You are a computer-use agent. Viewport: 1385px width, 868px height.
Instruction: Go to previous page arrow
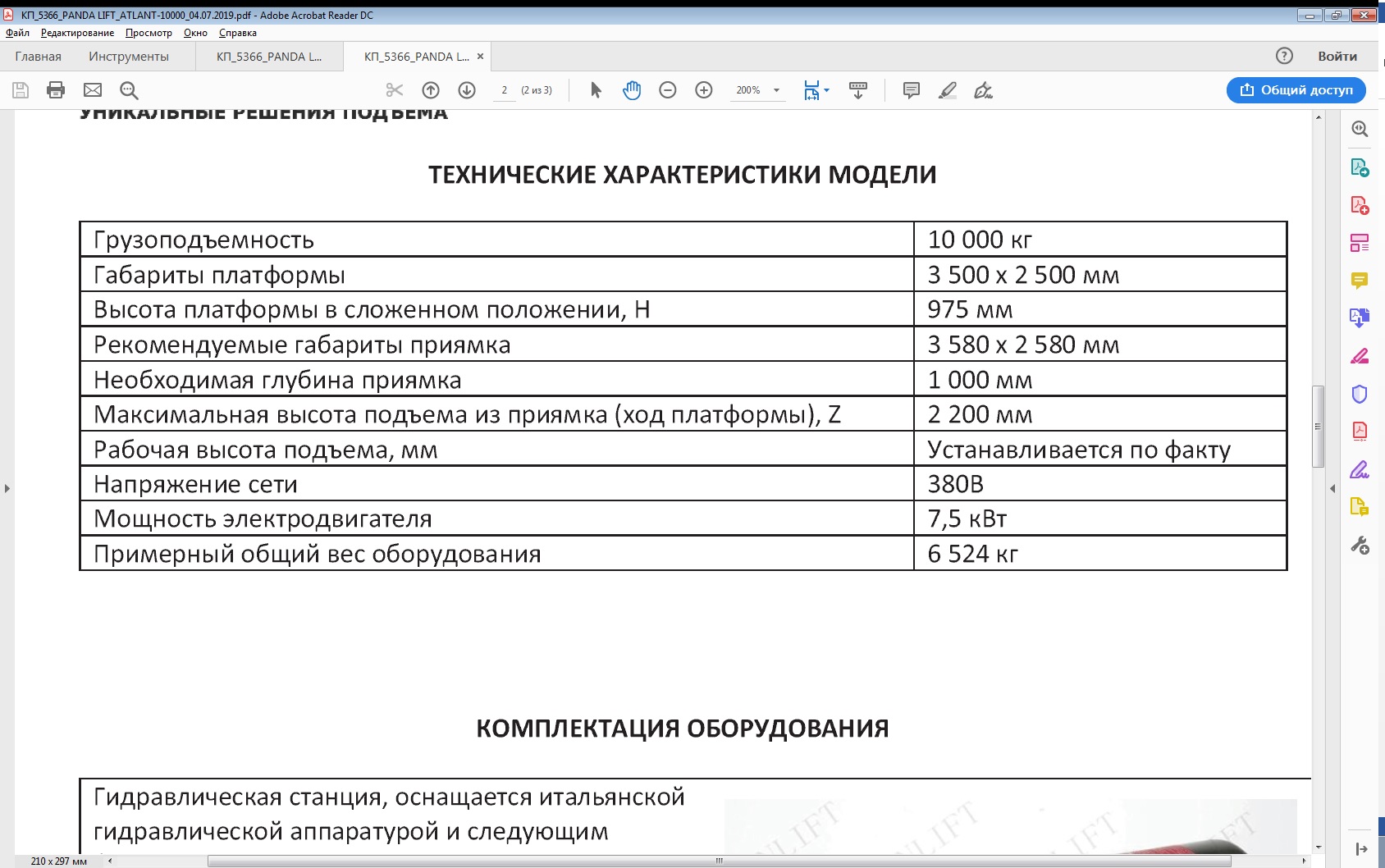pos(431,90)
